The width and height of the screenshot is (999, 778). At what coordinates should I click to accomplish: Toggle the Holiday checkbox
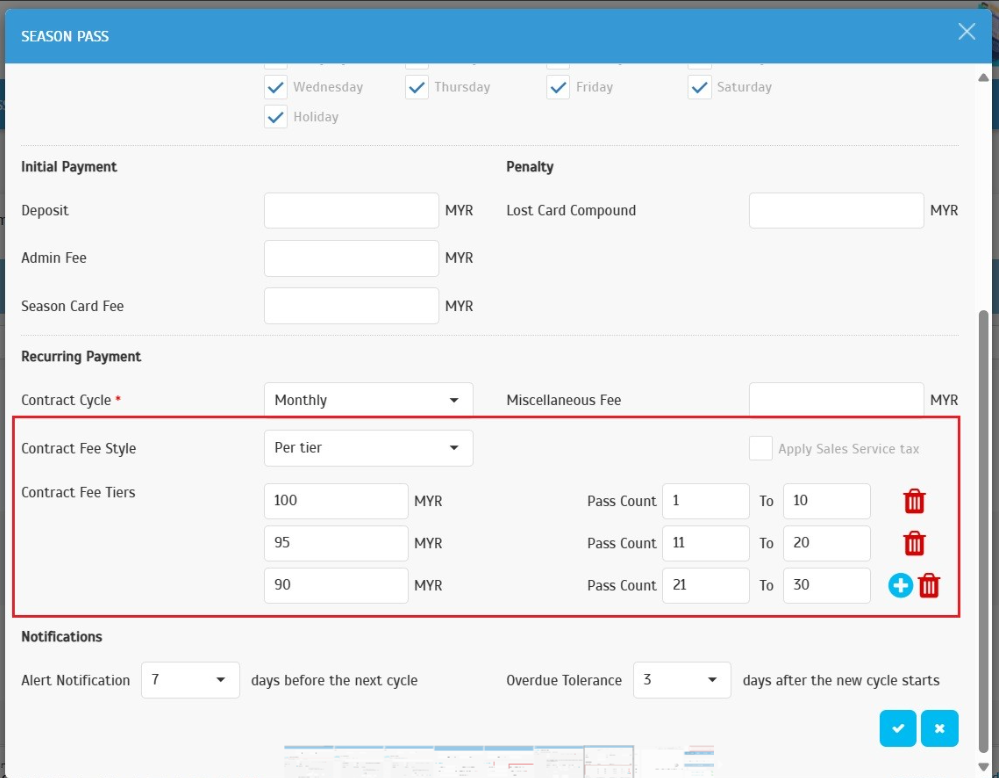pos(276,117)
